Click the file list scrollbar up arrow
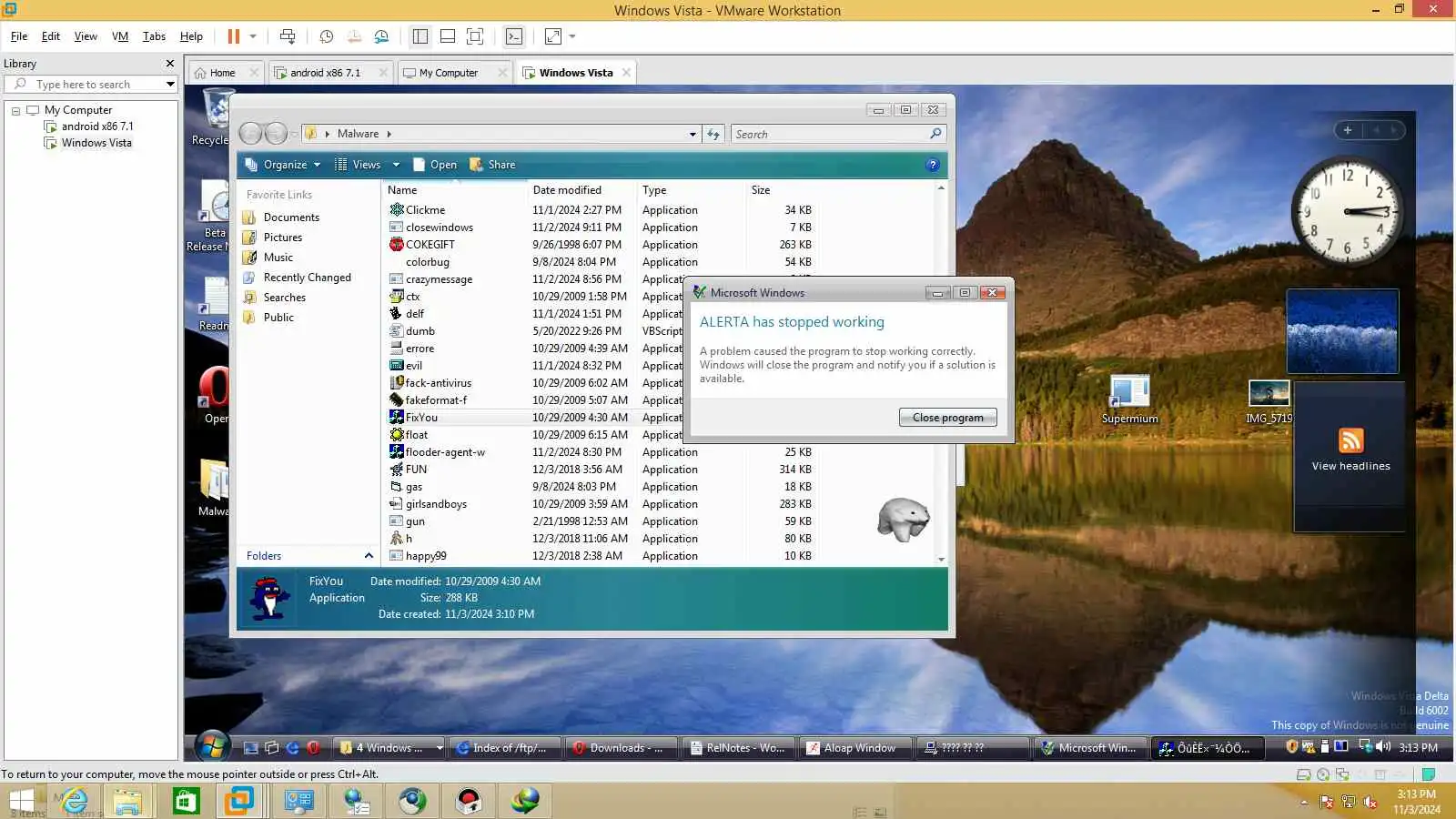This screenshot has width=1456, height=819. [941, 187]
